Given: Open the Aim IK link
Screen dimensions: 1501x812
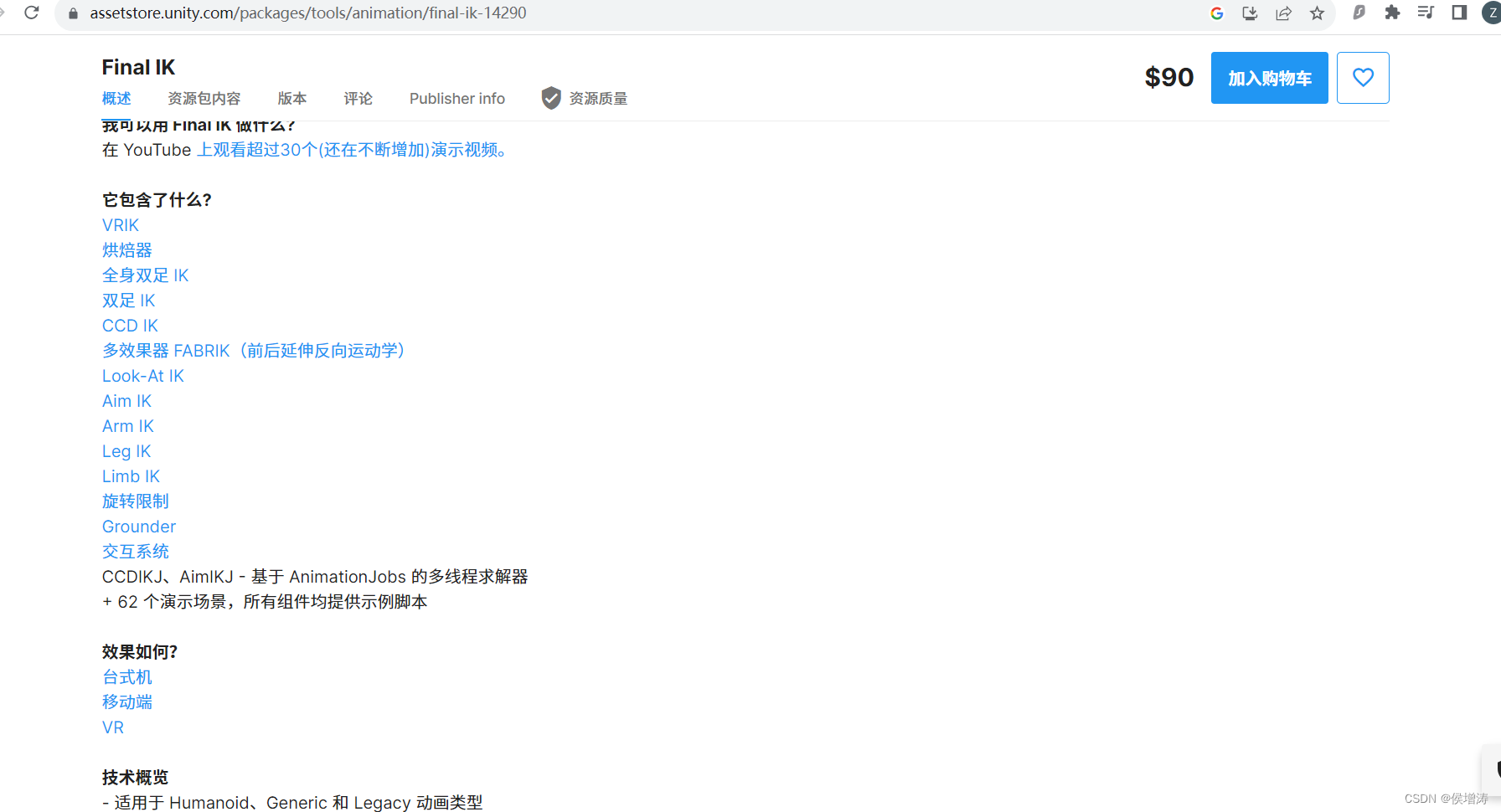Looking at the screenshot, I should pyautogui.click(x=127, y=401).
